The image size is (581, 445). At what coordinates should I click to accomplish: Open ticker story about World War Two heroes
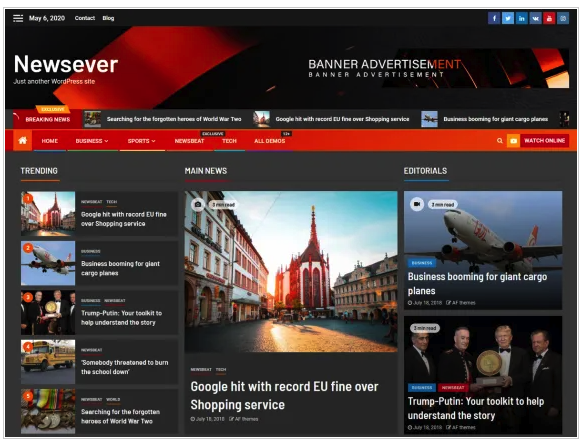pos(174,119)
